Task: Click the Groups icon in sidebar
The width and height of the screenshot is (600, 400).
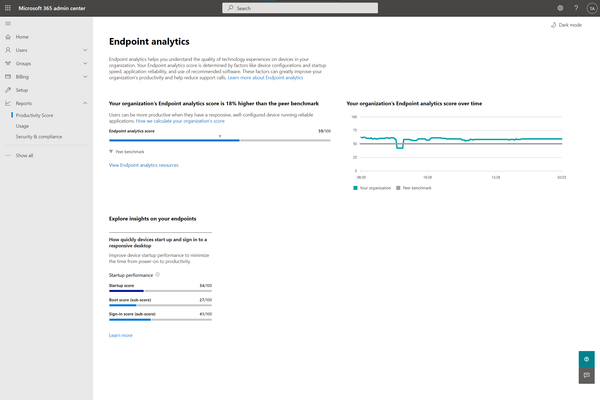Action: [8, 63]
